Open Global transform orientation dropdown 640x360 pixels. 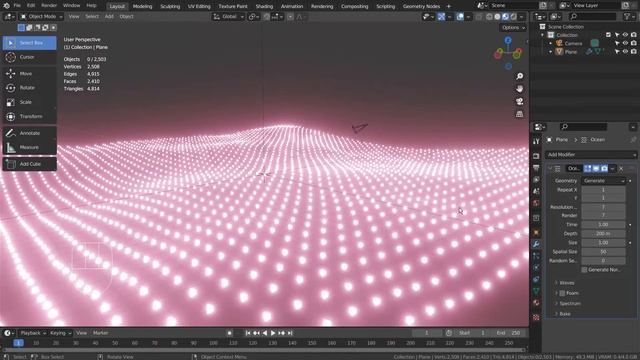229,17
